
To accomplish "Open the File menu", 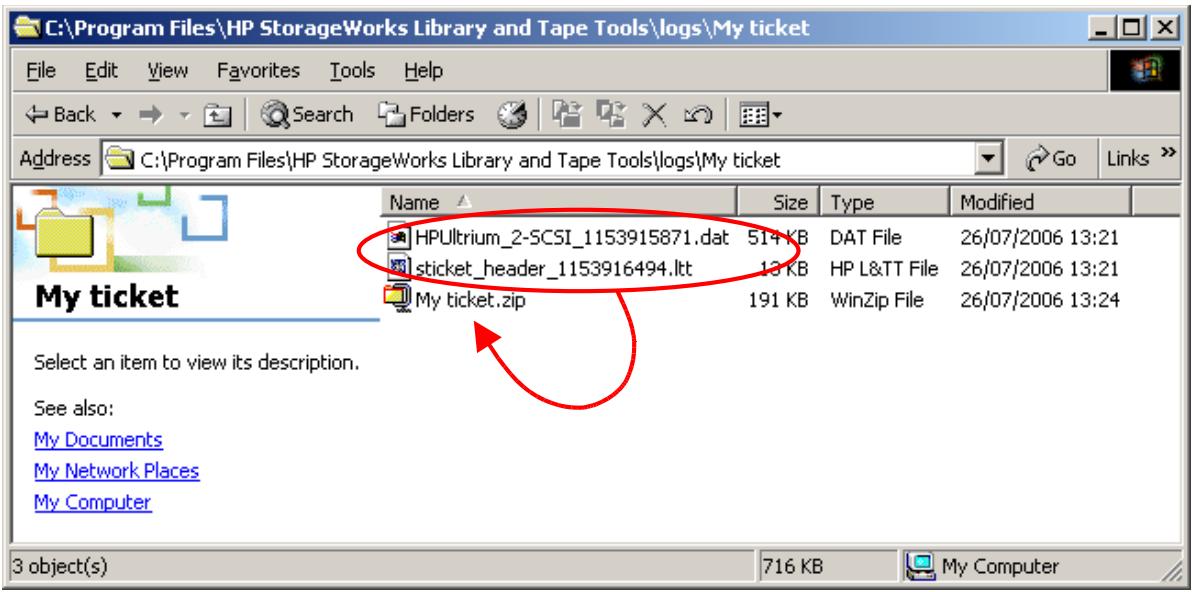I will [41, 71].
